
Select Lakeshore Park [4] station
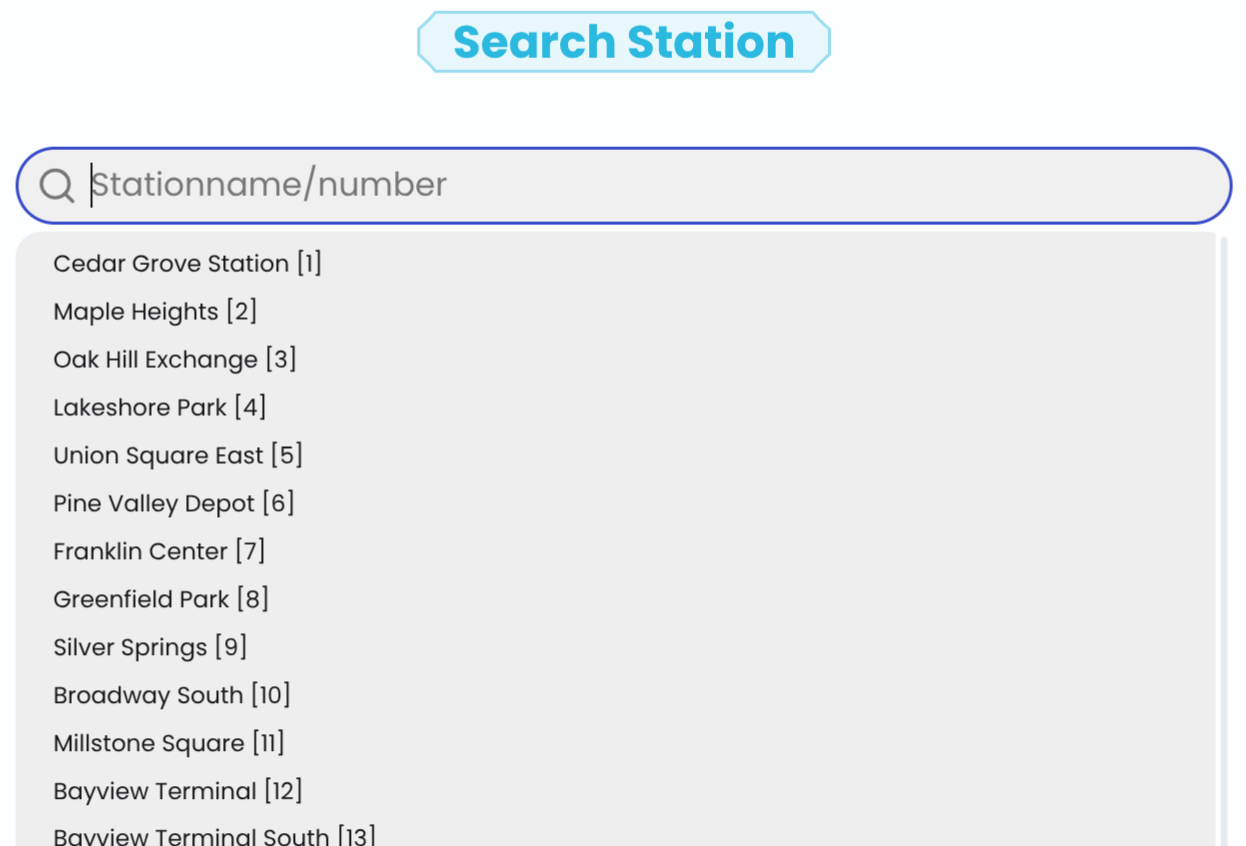(159, 408)
